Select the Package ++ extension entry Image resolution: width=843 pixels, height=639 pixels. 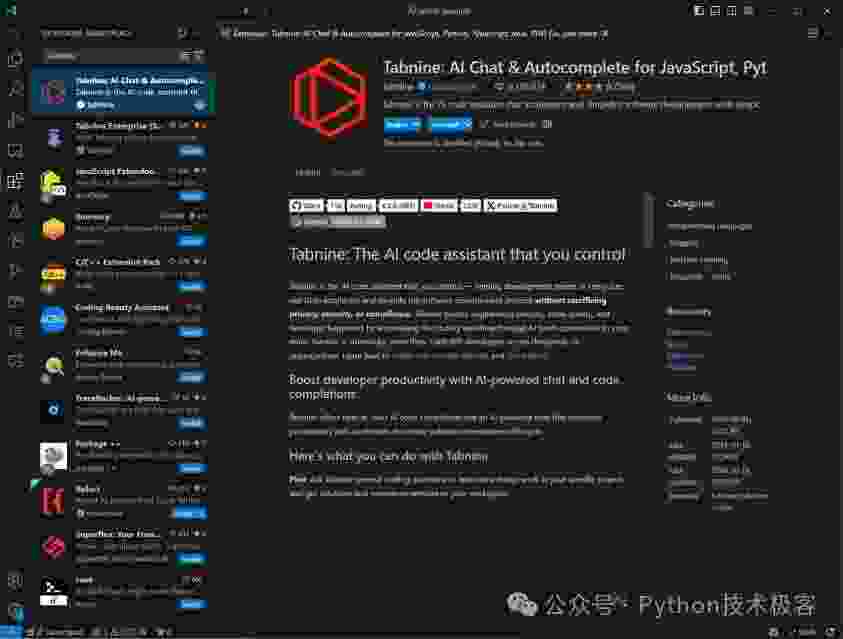pos(124,455)
